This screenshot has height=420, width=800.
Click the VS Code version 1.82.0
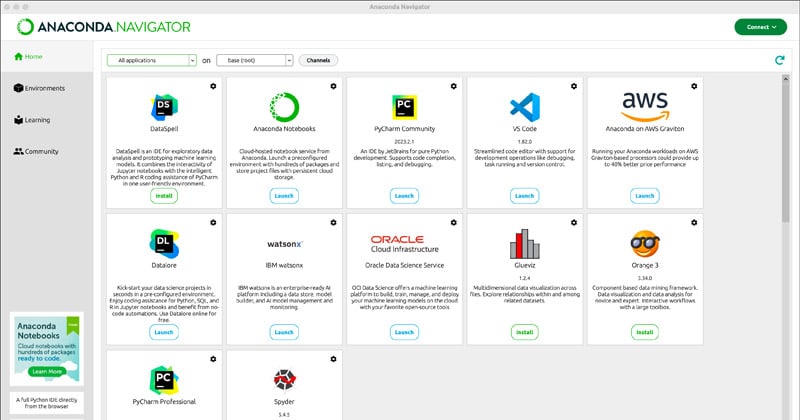524,141
